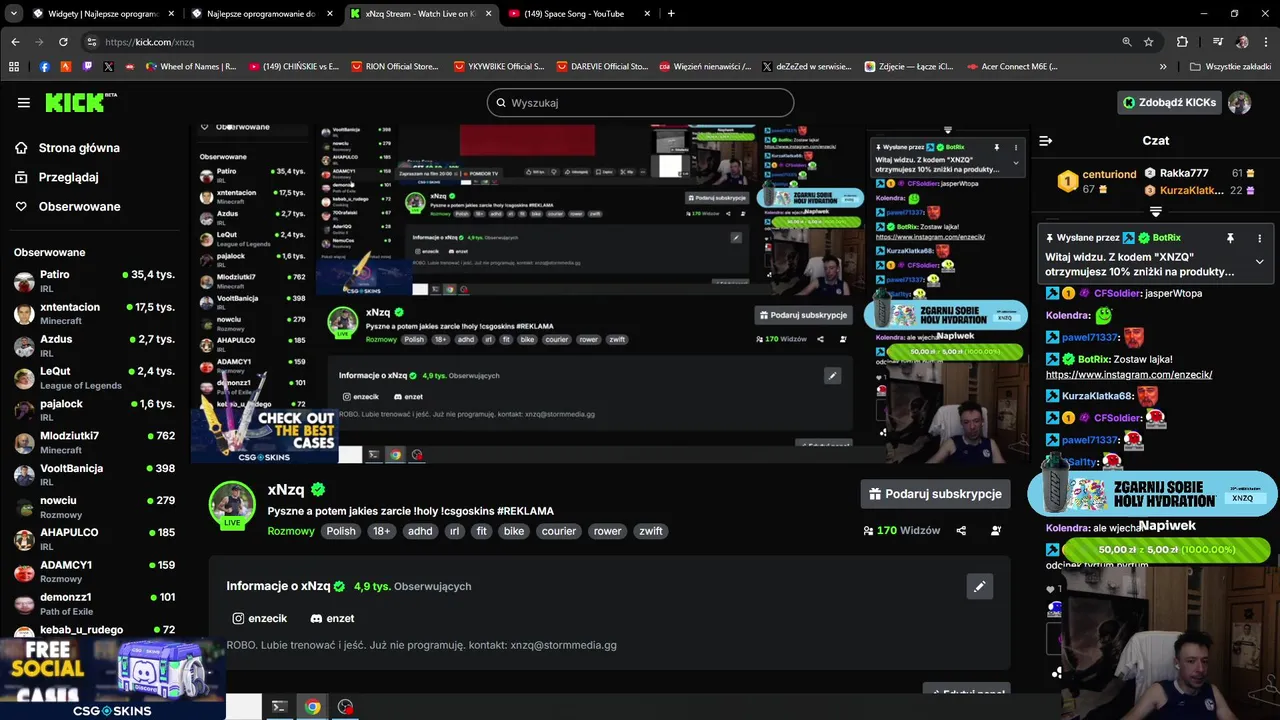Viewport: 1280px width, 720px height.
Task: Click Podaruj subskrypcje button
Action: coord(935,494)
